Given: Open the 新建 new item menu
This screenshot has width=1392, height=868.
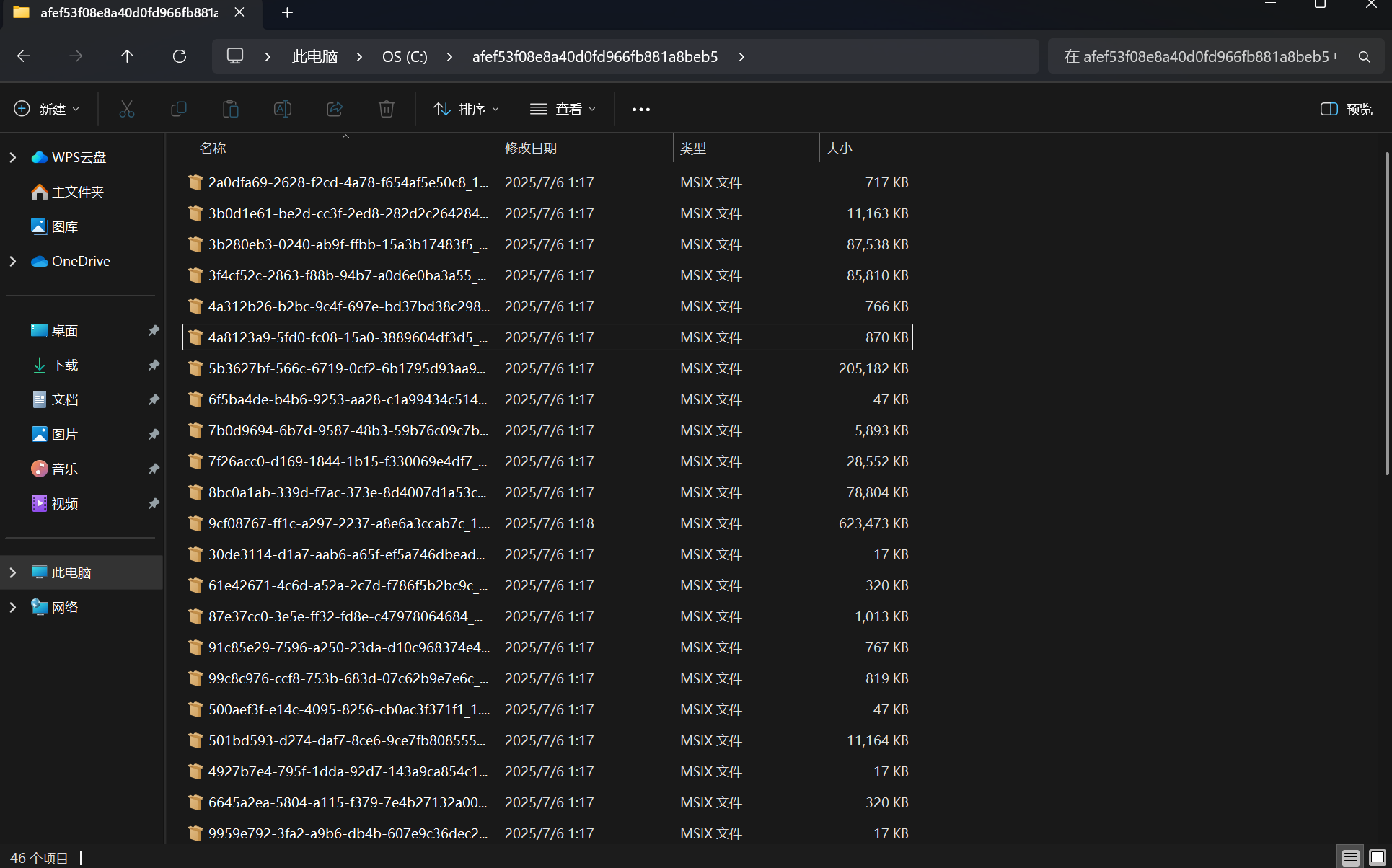Looking at the screenshot, I should pyautogui.click(x=47, y=109).
